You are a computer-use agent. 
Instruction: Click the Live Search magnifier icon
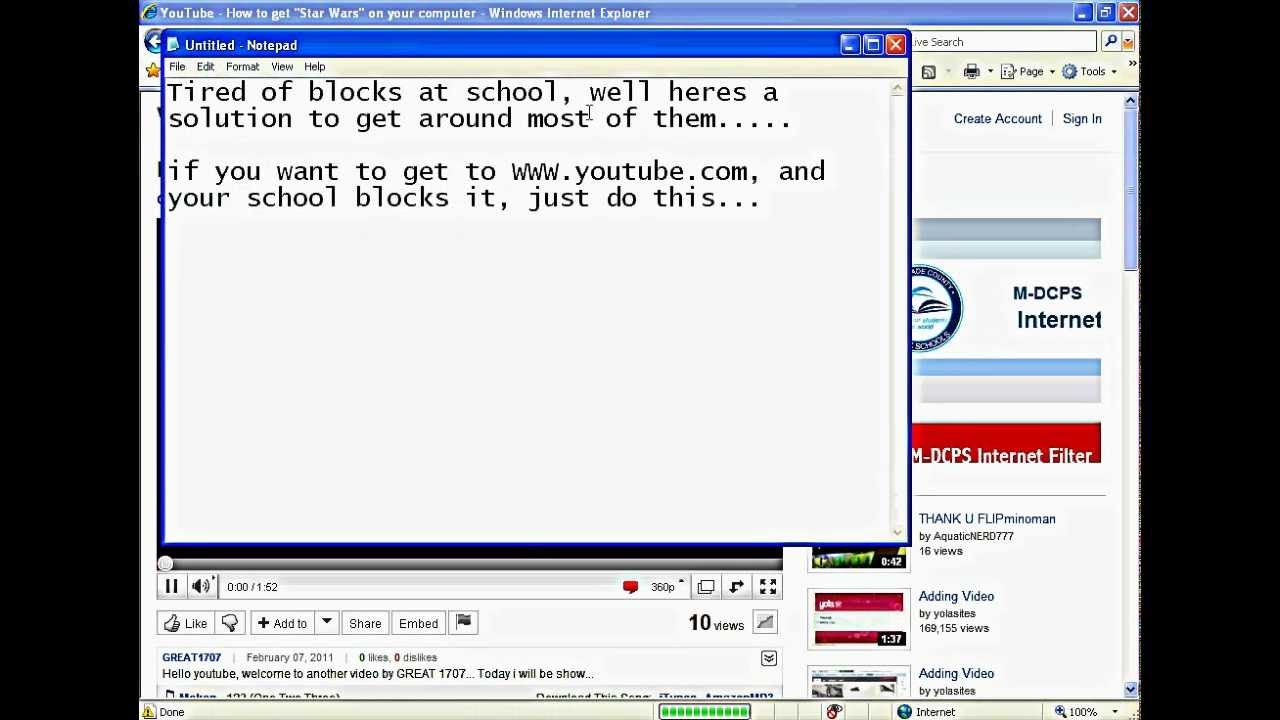pos(1110,42)
